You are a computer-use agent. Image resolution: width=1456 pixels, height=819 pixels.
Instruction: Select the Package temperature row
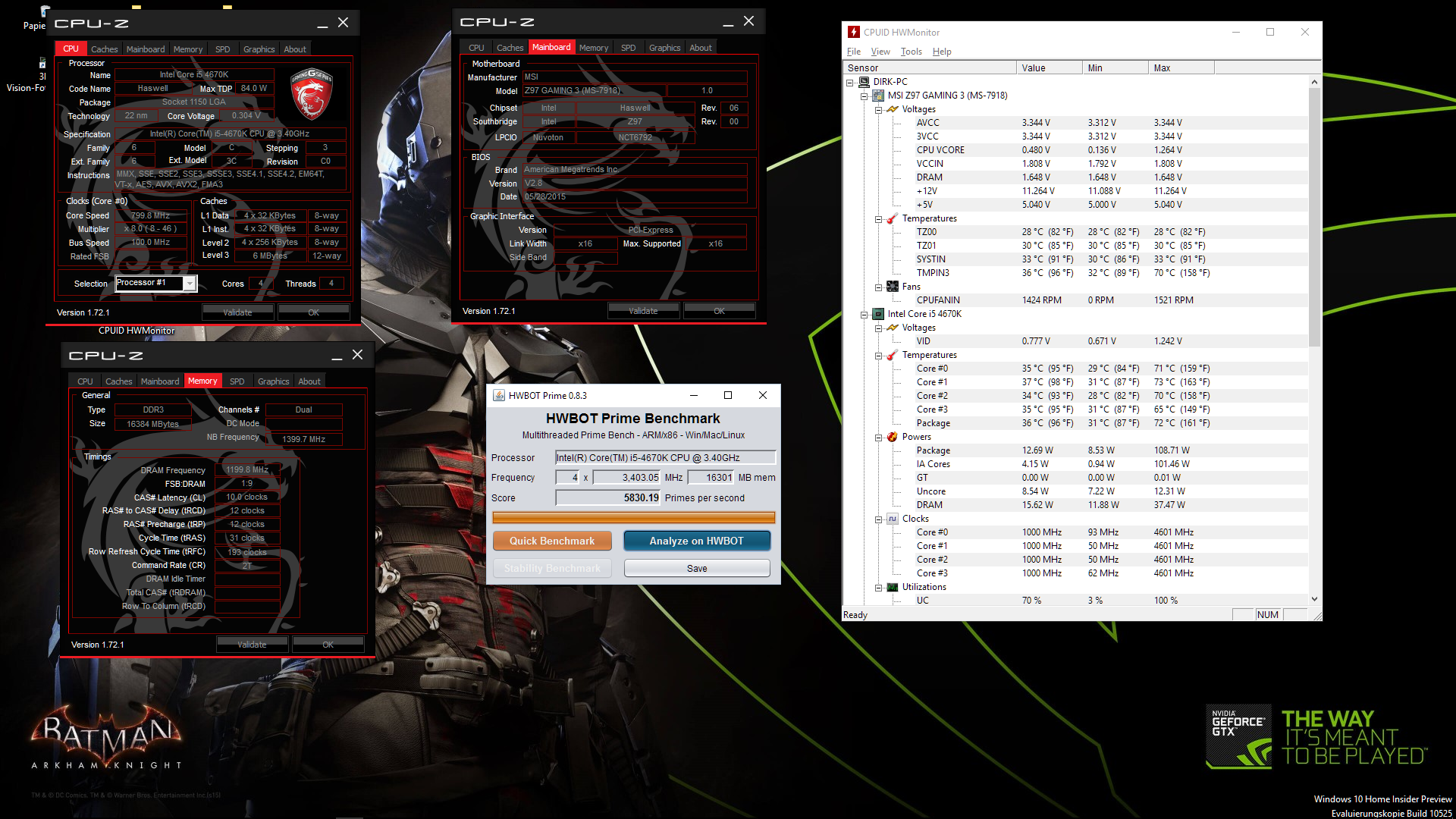pos(1077,423)
